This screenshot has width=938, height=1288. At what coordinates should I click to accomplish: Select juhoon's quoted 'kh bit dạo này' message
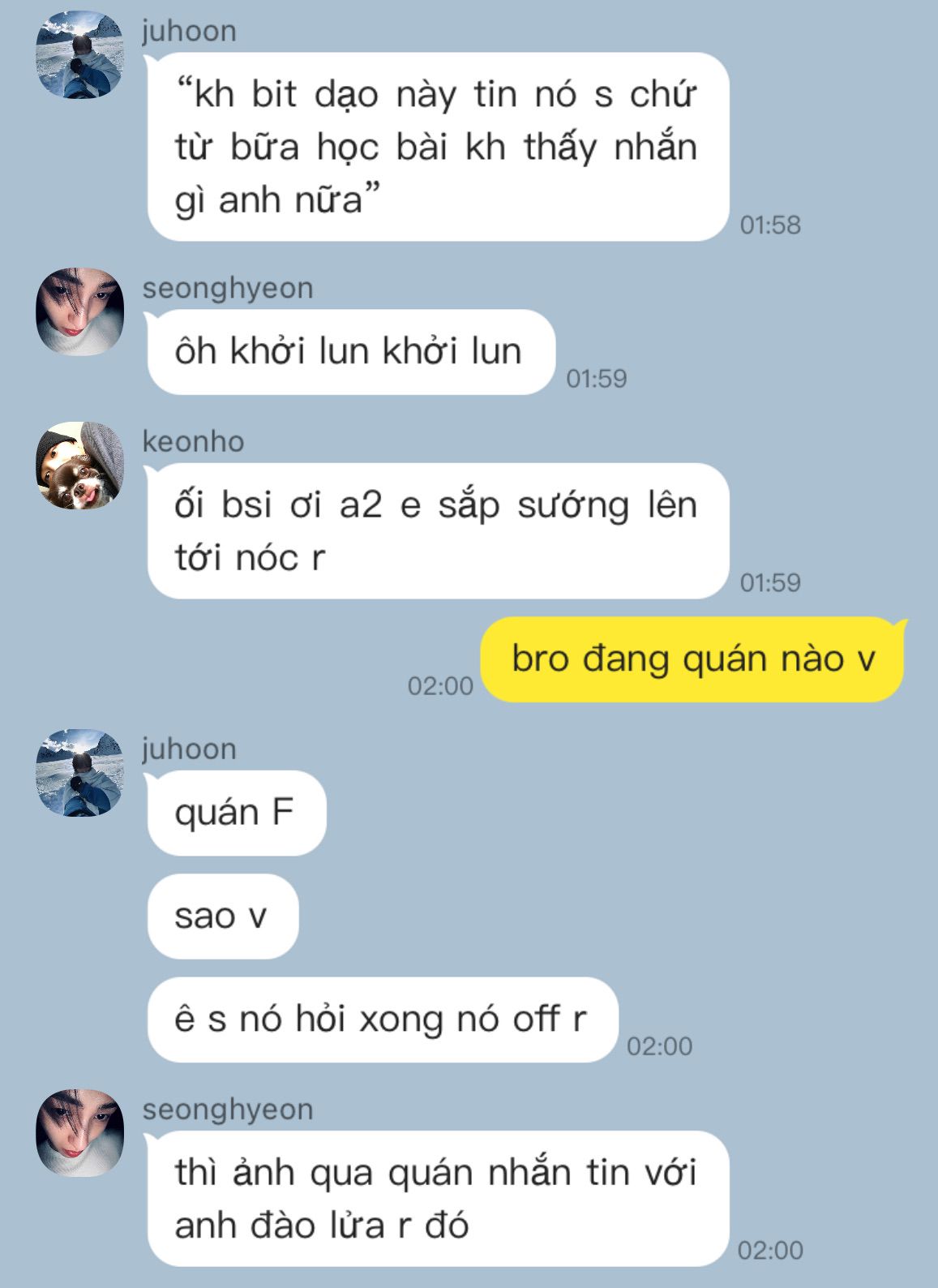pyautogui.click(x=438, y=147)
